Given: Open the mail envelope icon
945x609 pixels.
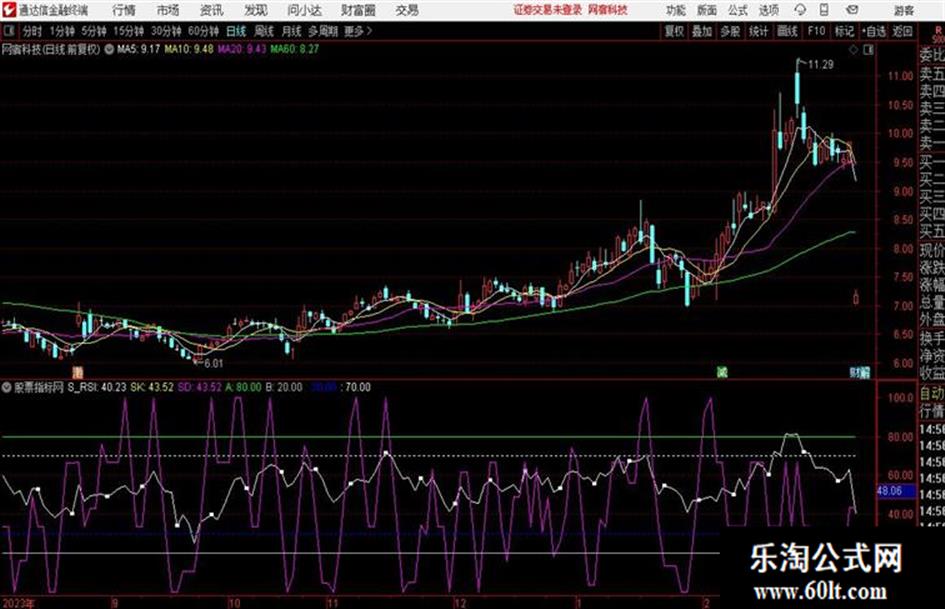Looking at the screenshot, I should [852, 10].
